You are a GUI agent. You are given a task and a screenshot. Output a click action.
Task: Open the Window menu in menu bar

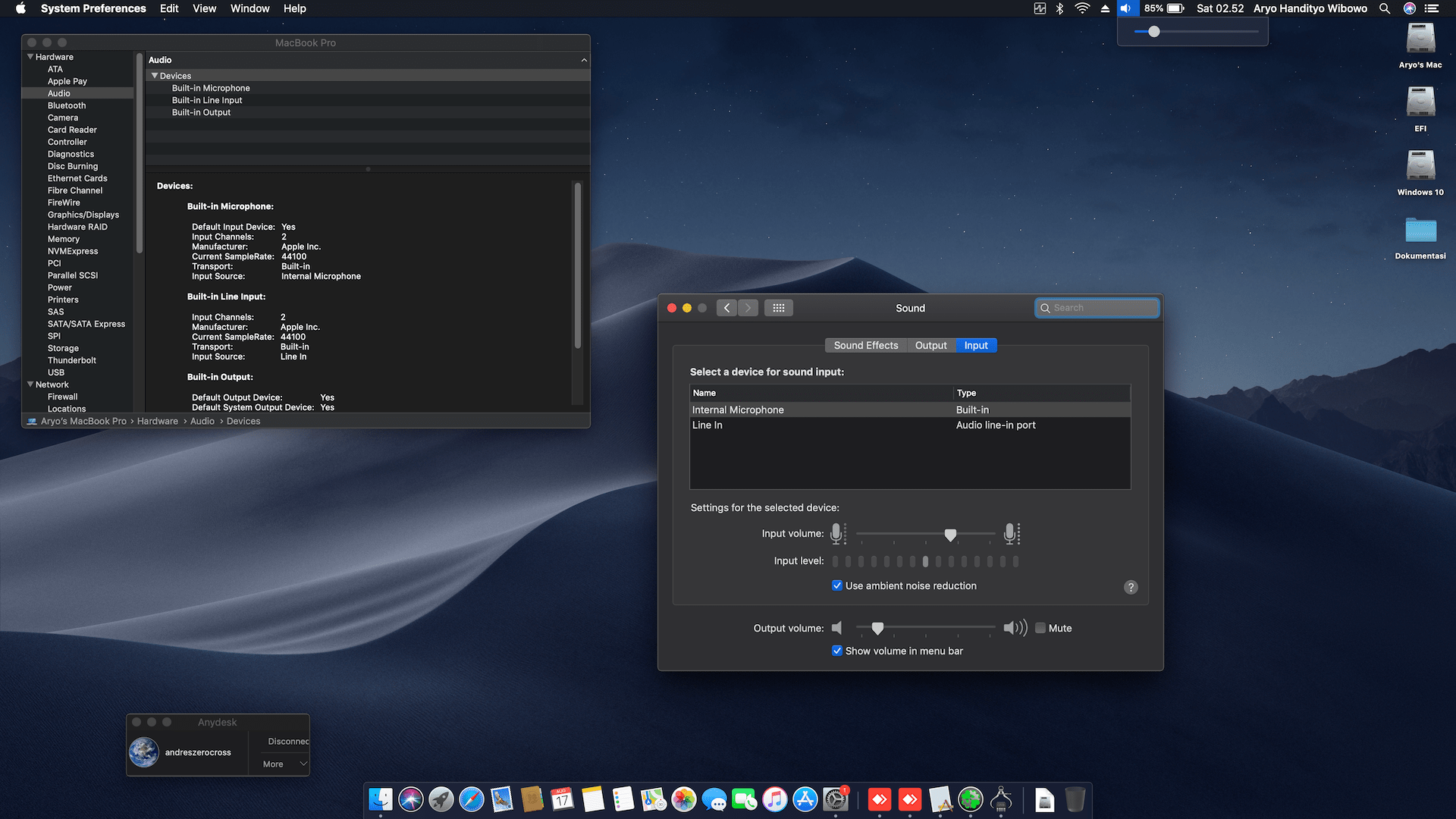point(249,8)
